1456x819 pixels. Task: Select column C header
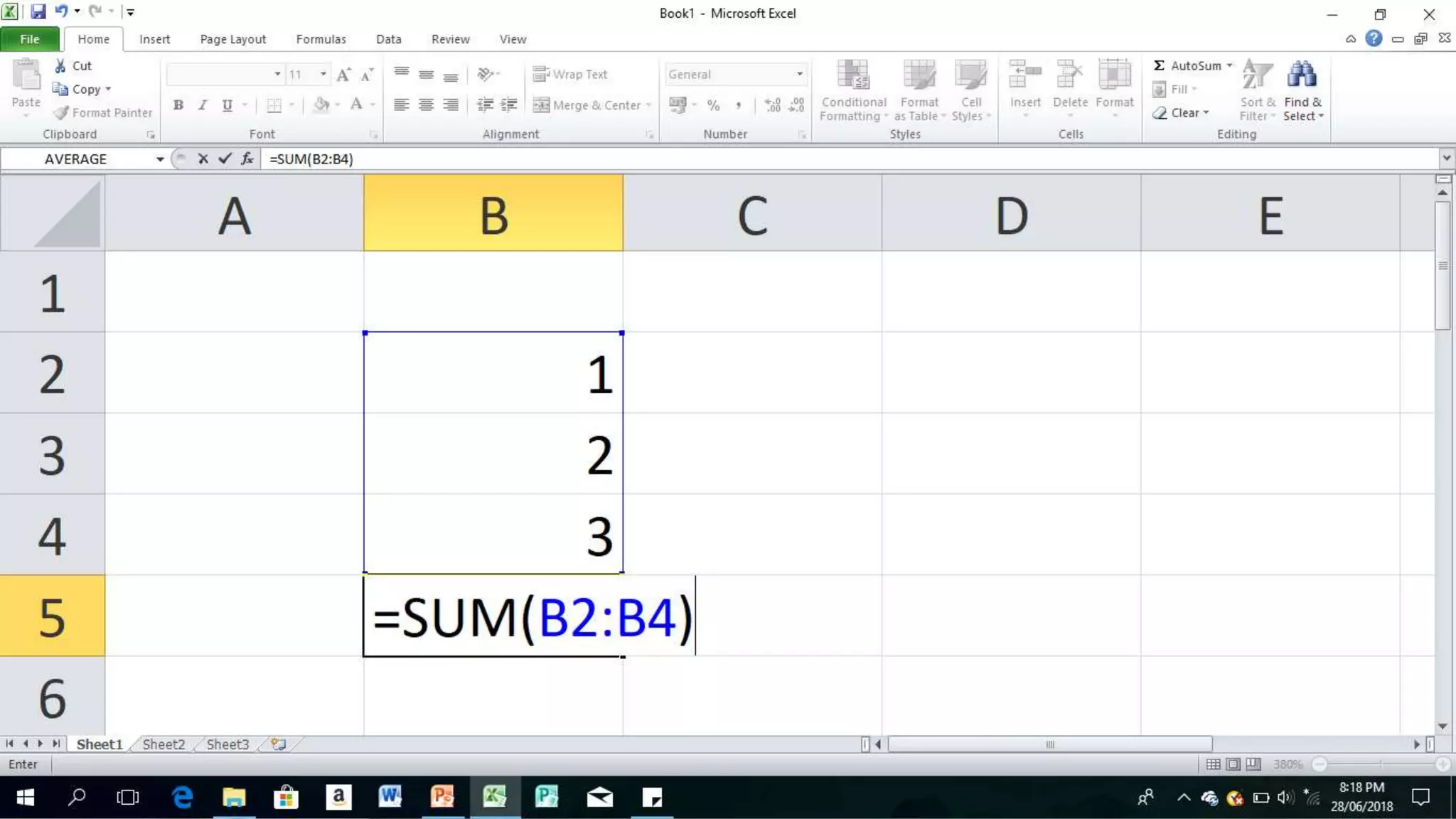(752, 213)
